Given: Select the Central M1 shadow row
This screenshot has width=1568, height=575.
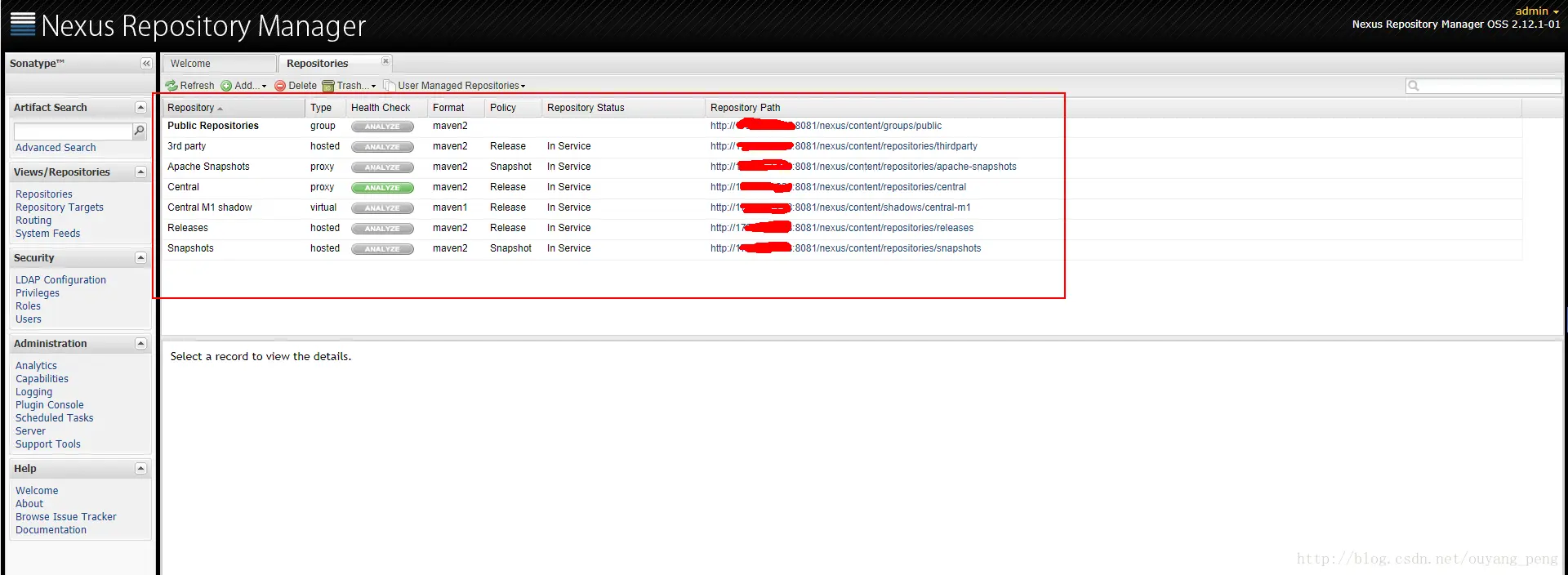Looking at the screenshot, I should (842, 208).
